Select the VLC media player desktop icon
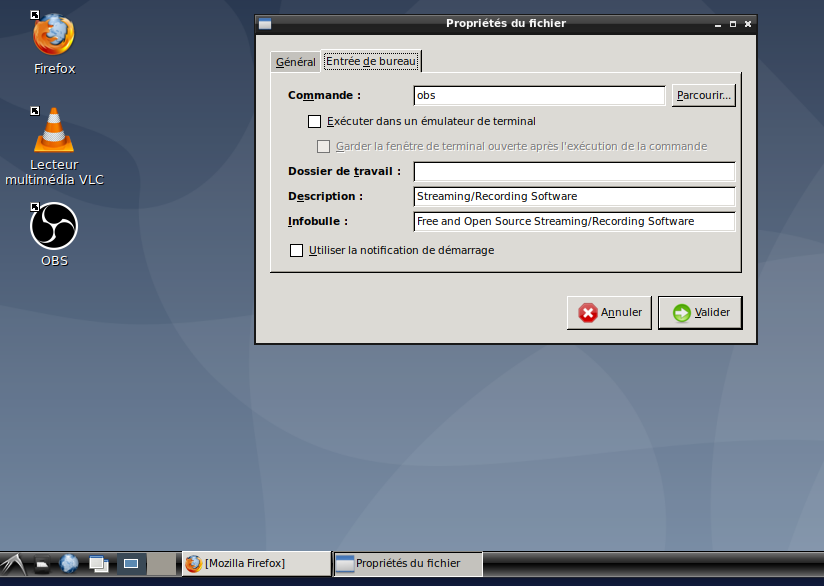 (54, 131)
